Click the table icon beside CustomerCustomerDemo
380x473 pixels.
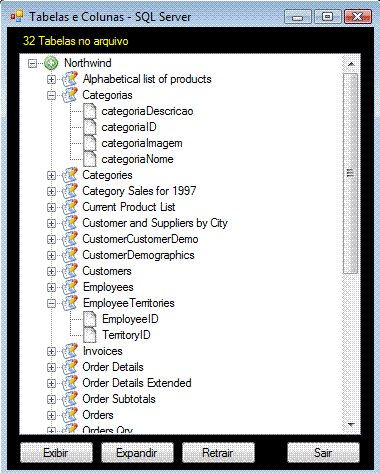(70, 239)
